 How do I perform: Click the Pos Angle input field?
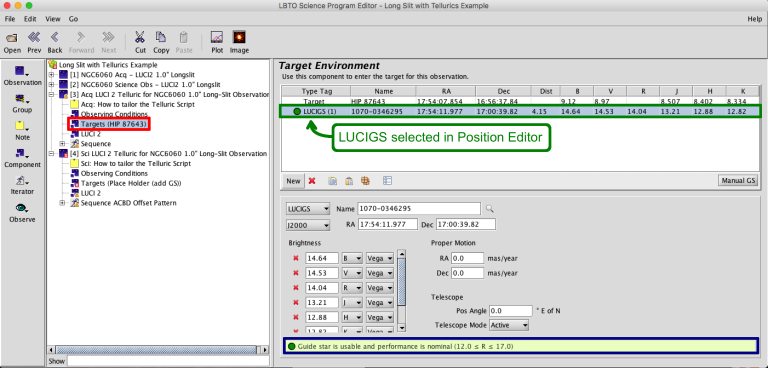511,311
